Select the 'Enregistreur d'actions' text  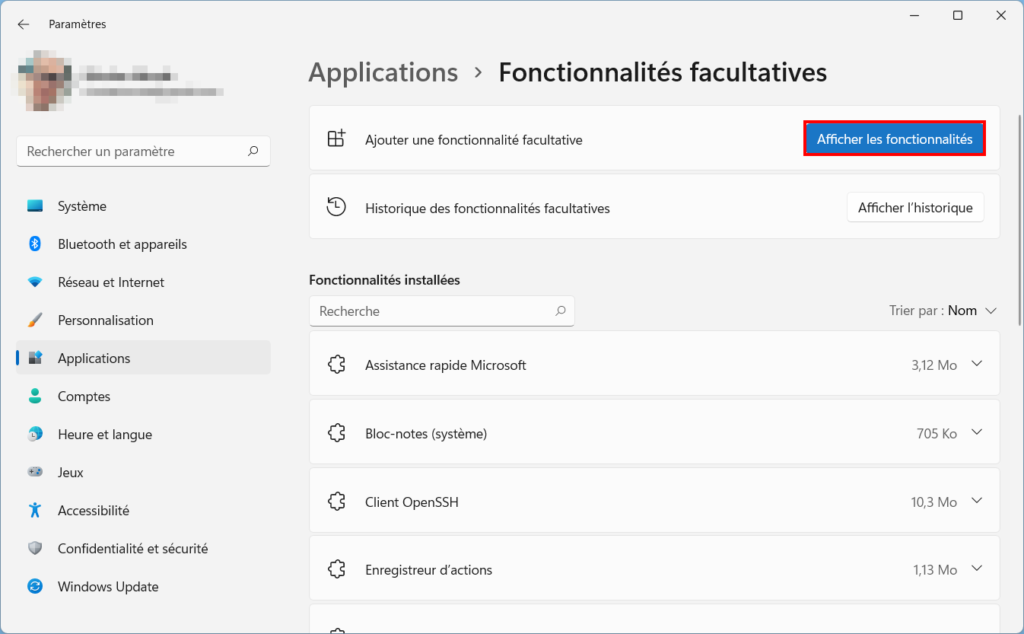tap(428, 570)
